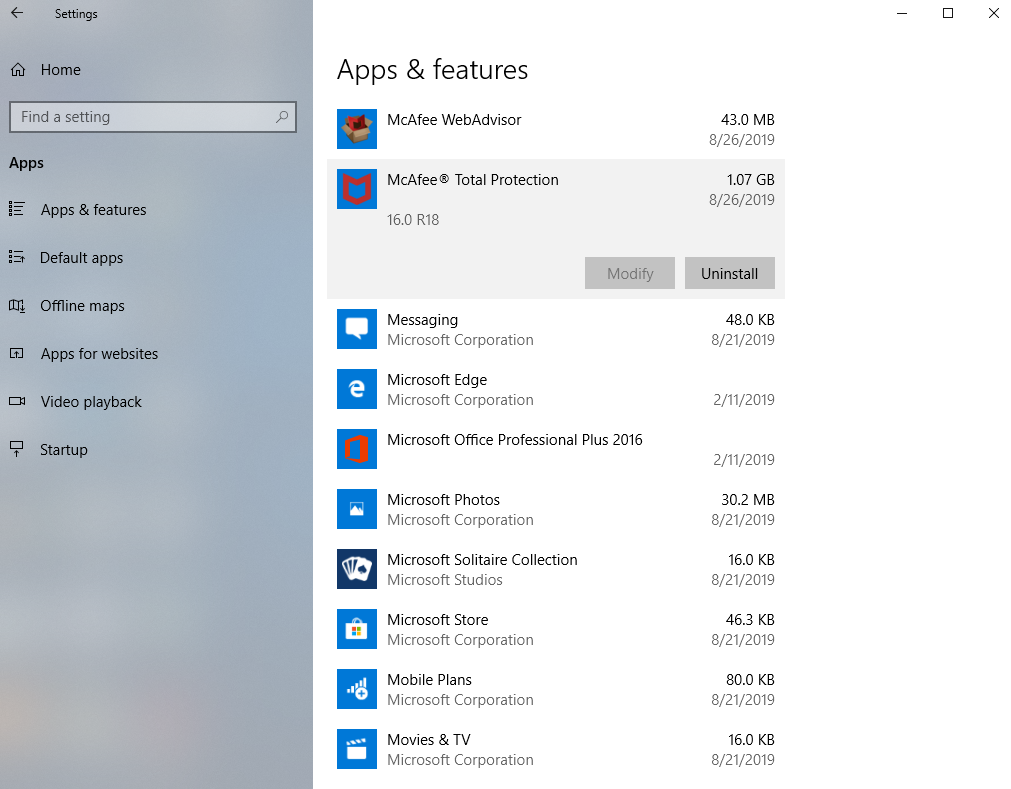
Task: Select Microsoft Store app name
Action: point(438,619)
